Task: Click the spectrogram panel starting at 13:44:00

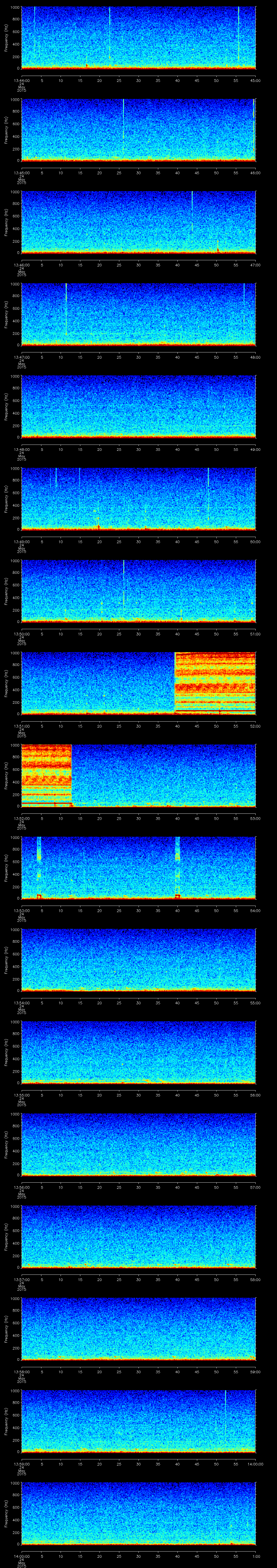Action: point(138,38)
